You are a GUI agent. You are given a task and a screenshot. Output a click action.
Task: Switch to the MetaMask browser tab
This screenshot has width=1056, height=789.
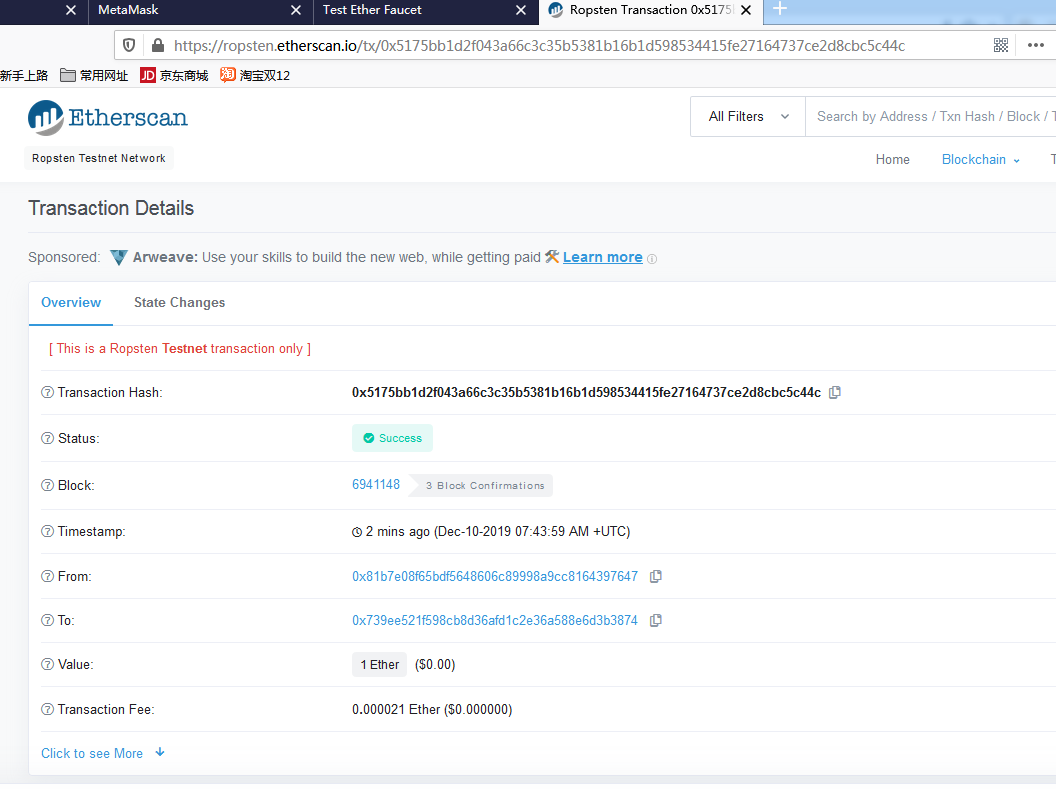[201, 10]
